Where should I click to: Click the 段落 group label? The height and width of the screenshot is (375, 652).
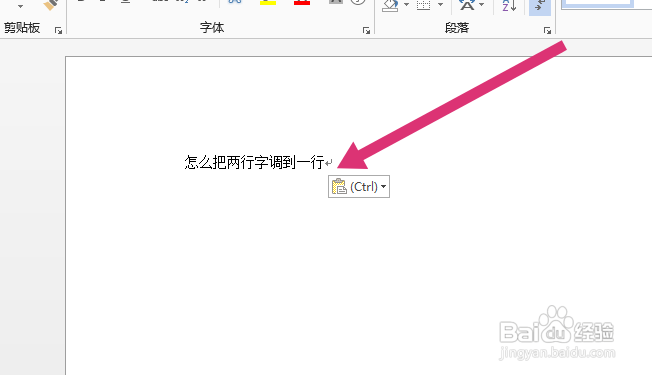457,28
